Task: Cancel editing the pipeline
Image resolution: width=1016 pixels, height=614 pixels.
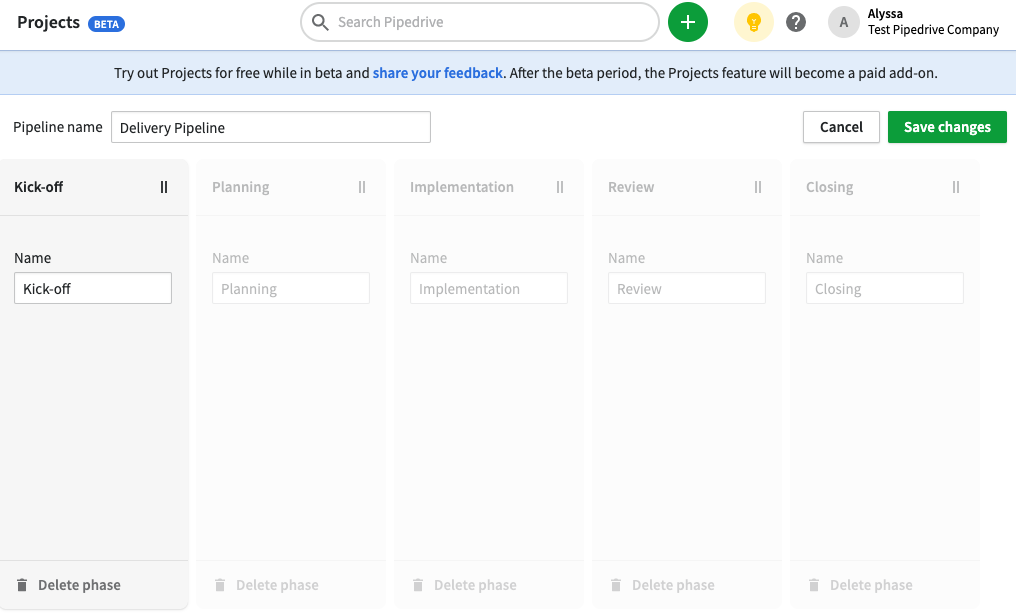Action: 840,127
